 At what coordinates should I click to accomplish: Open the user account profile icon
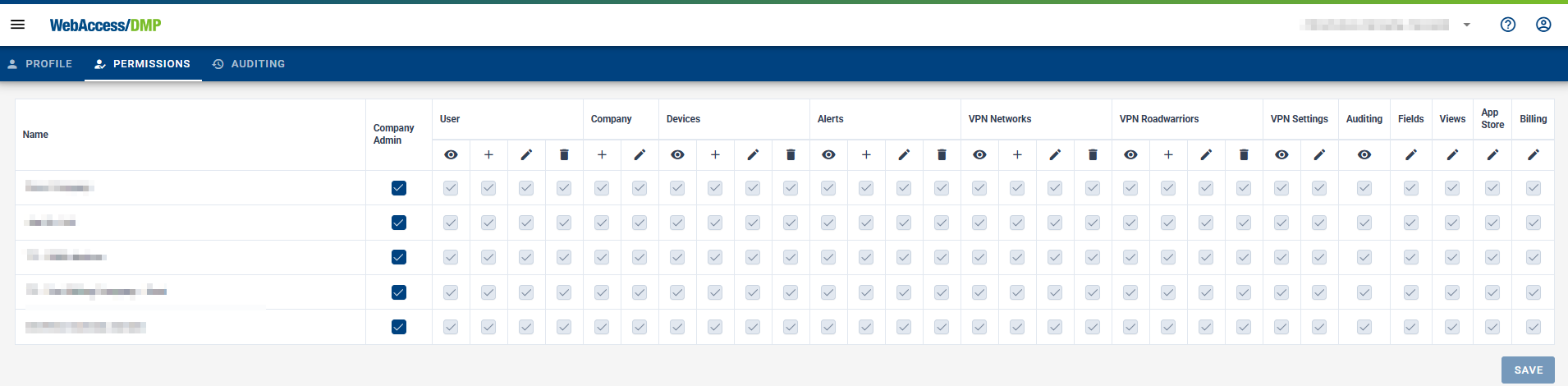(1543, 25)
